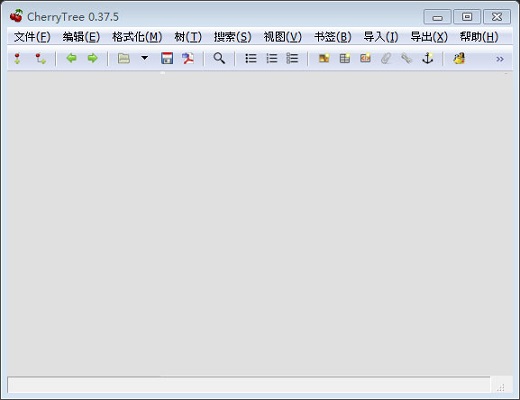Go back with the green left arrow
Screen dimensions: 520x400
[71, 58]
